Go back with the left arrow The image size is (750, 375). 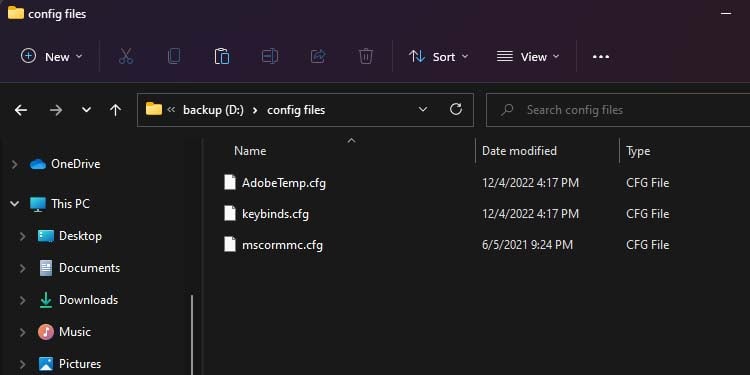pyautogui.click(x=21, y=110)
